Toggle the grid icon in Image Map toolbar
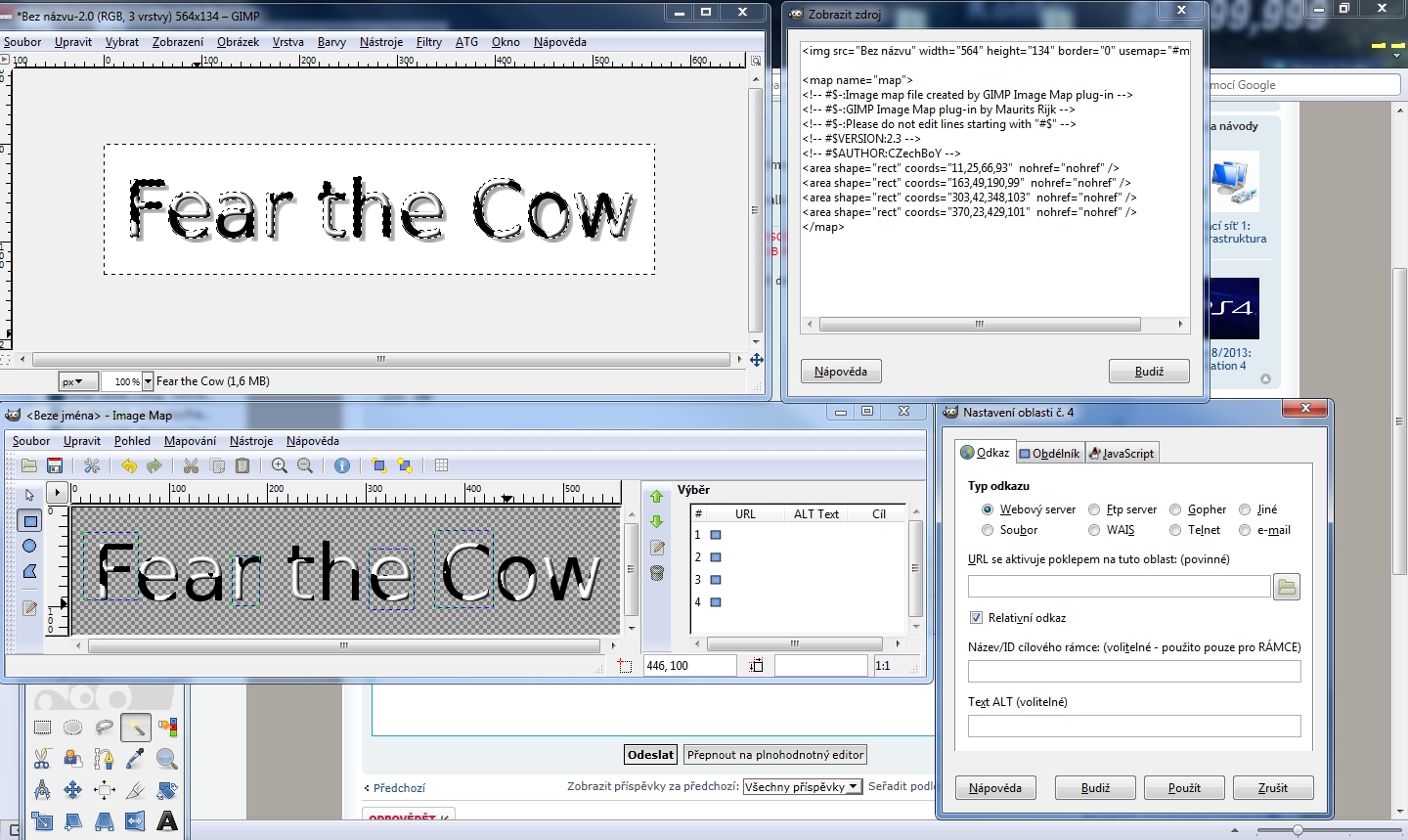Image resolution: width=1408 pixels, height=840 pixels. click(x=441, y=465)
